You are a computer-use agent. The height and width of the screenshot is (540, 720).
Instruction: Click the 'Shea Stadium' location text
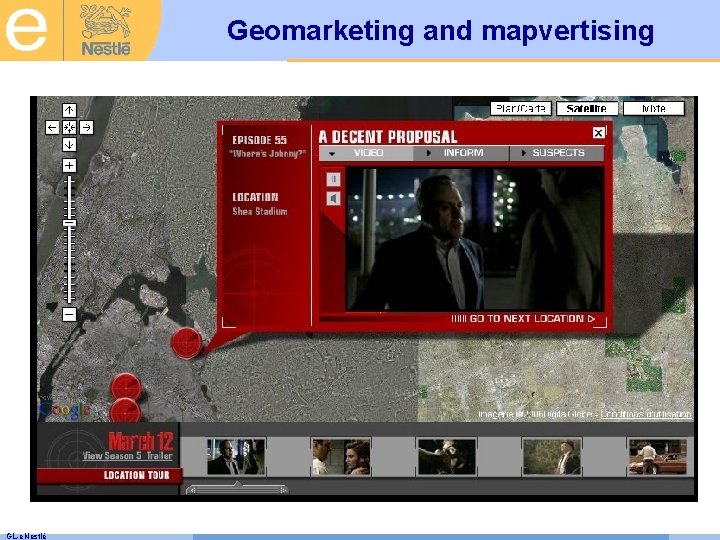pos(260,212)
